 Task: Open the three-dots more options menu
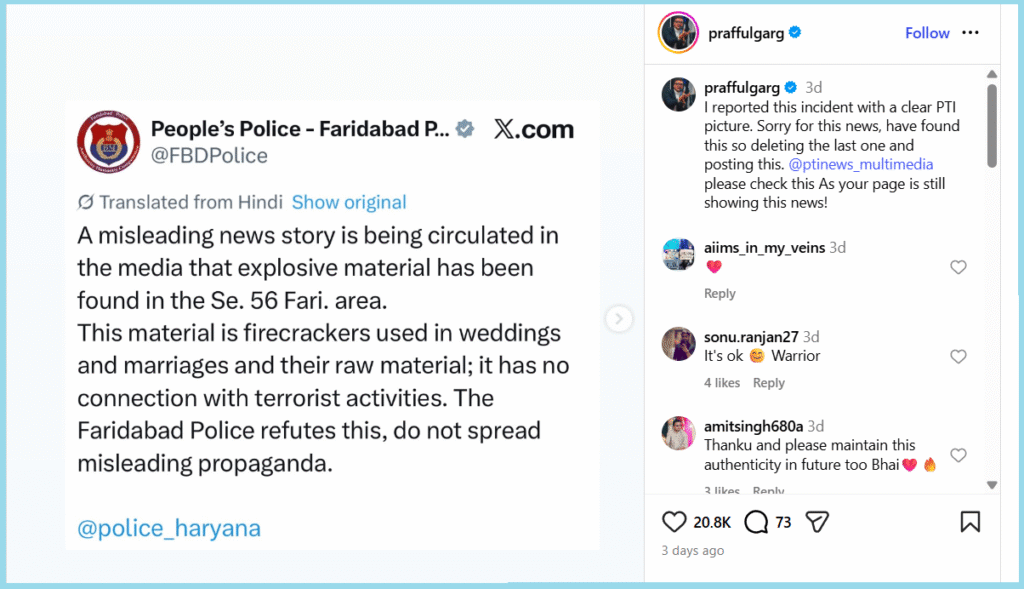[970, 33]
